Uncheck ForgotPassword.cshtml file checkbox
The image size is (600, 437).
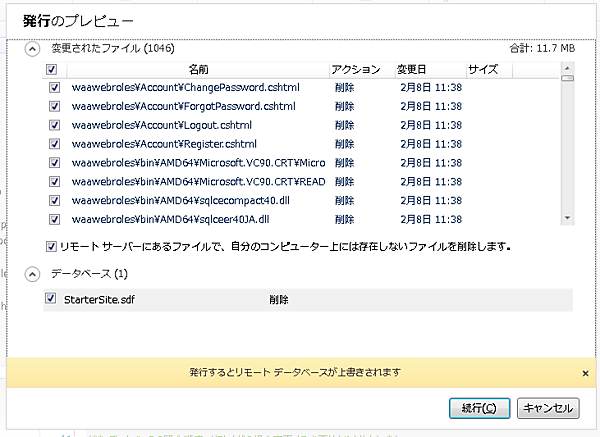55,107
